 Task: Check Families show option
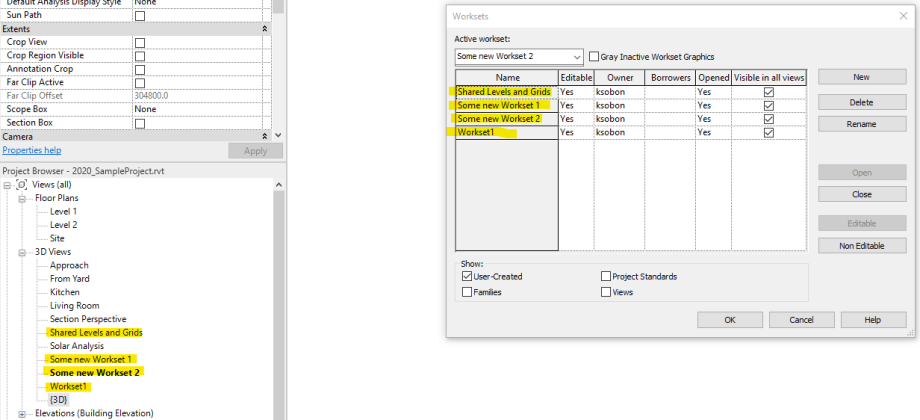[x=467, y=292]
